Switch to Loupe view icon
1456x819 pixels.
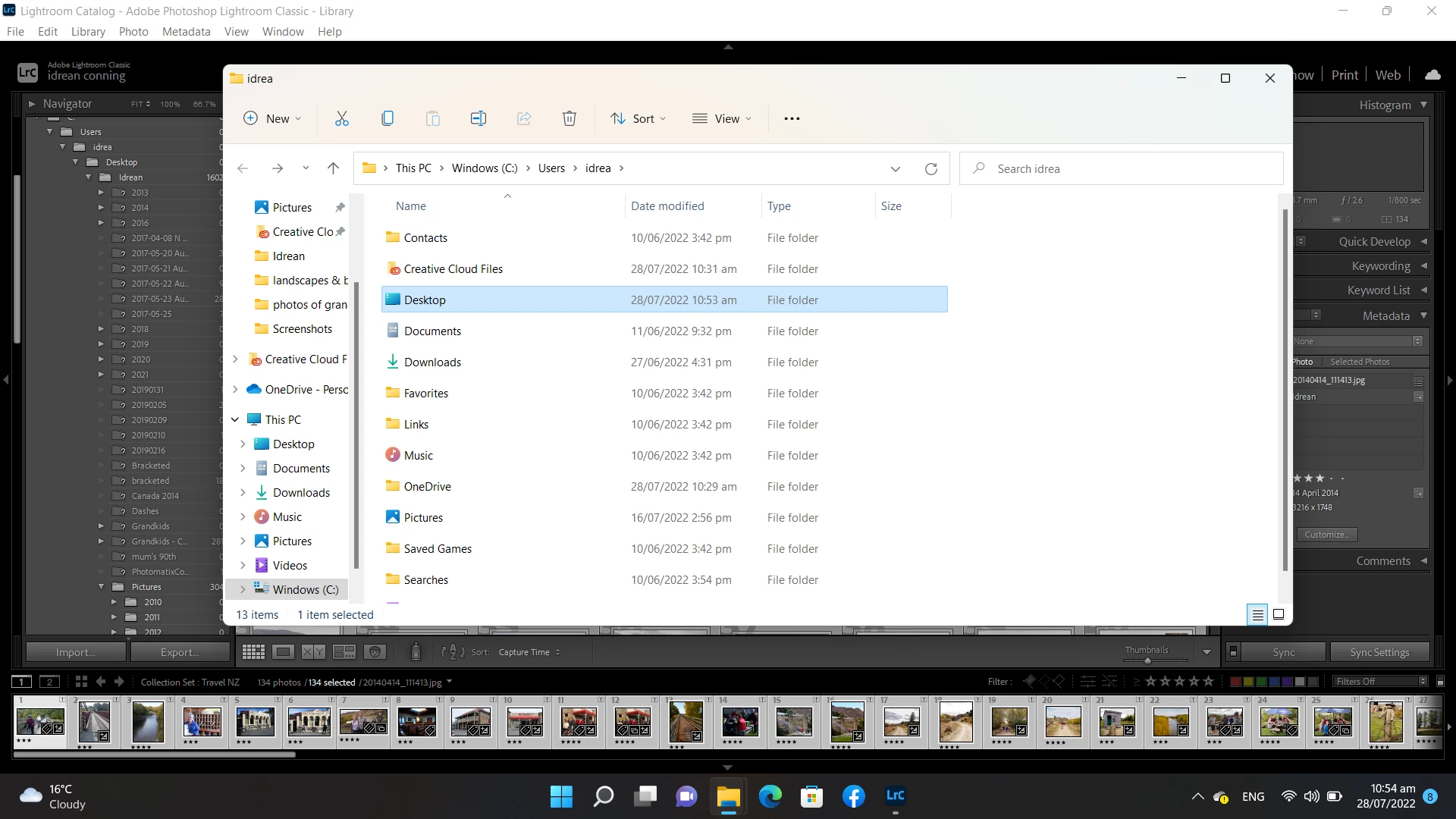click(x=283, y=652)
